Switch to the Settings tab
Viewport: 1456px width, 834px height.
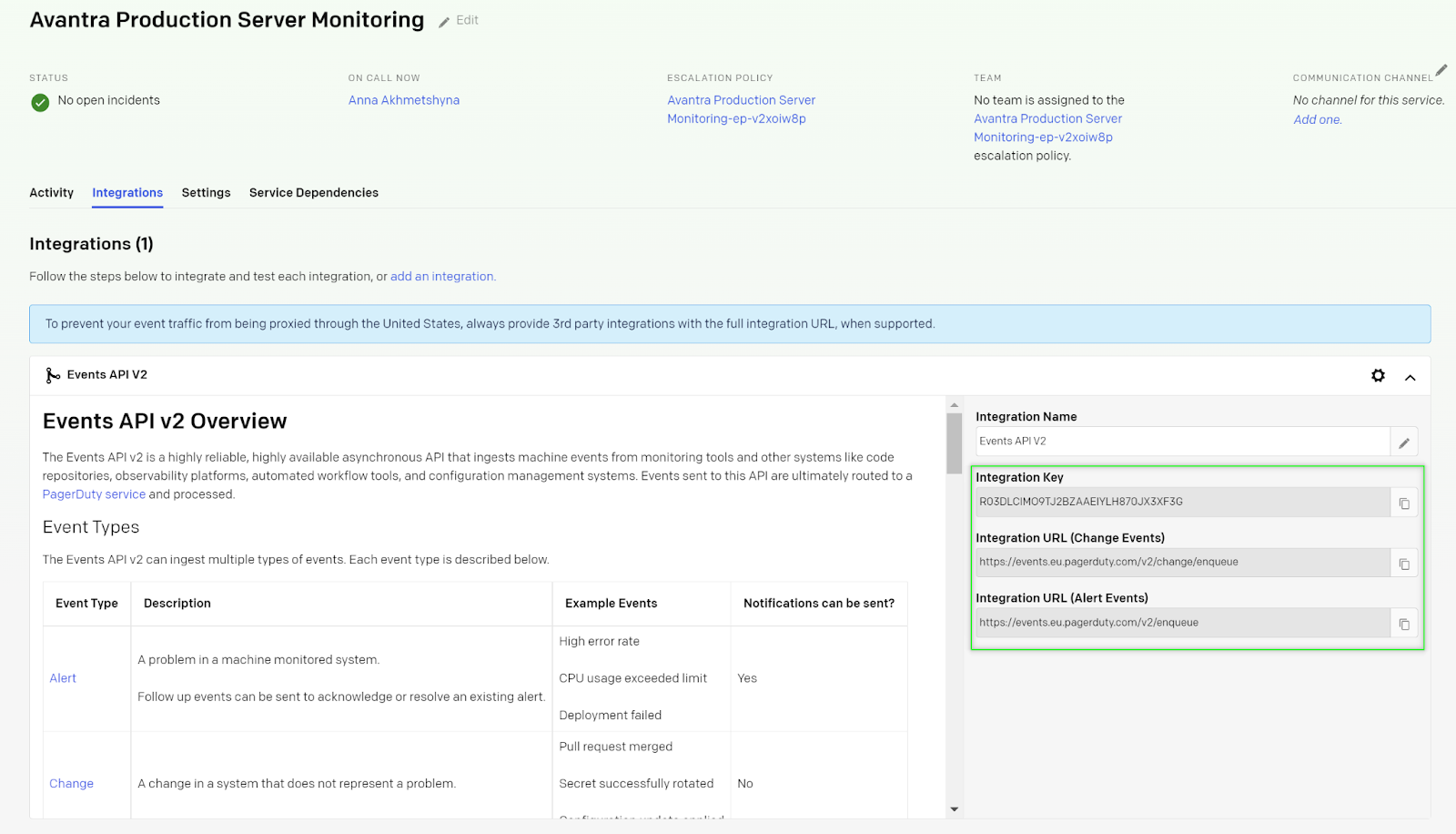[206, 192]
